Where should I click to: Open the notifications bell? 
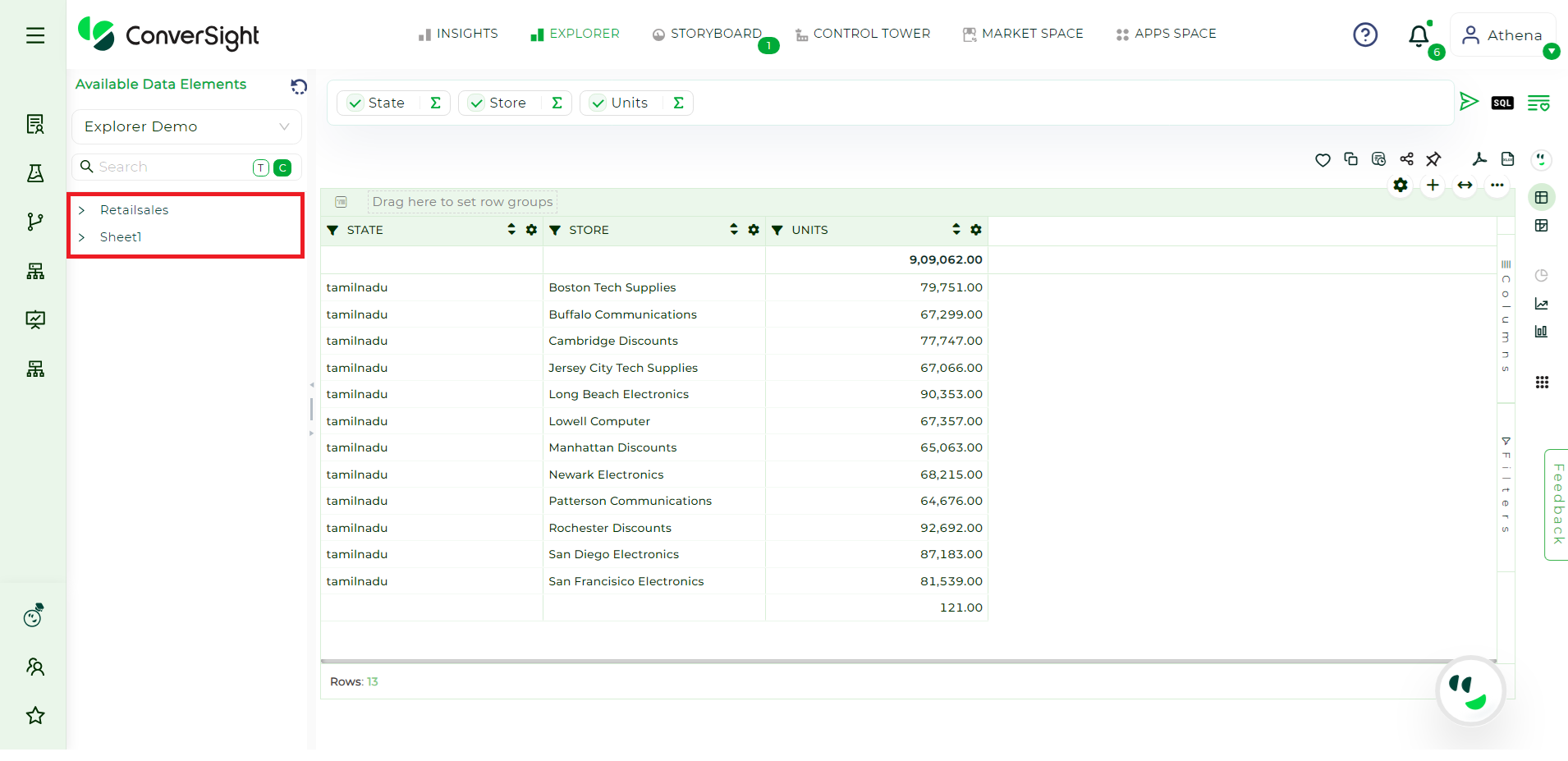(x=1419, y=36)
